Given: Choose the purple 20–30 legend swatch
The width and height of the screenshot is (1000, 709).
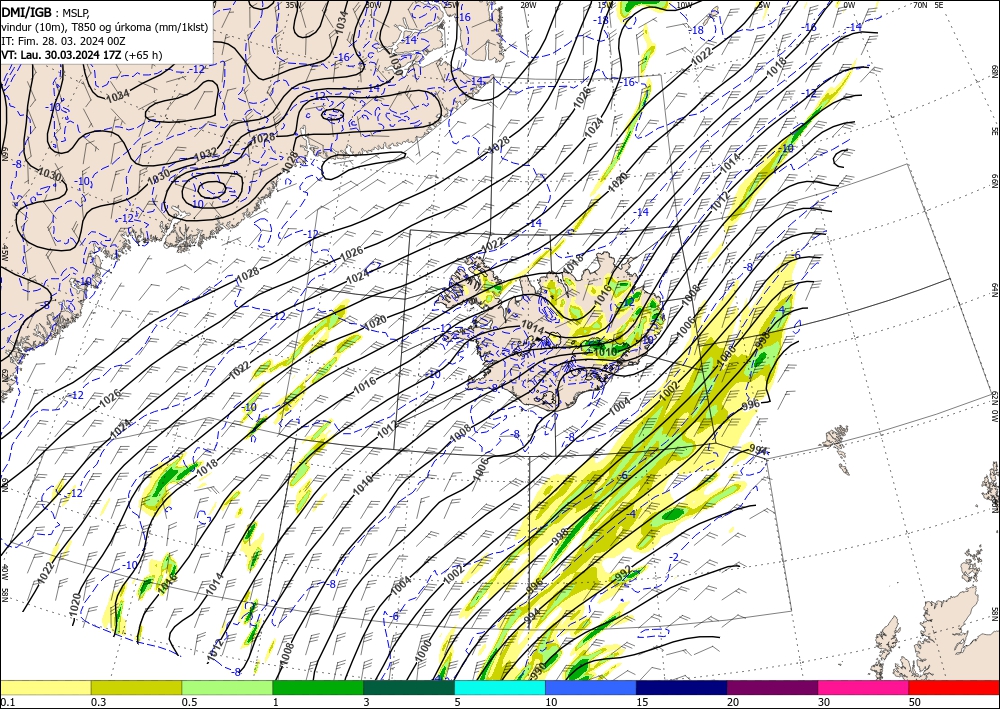Looking at the screenshot, I should coord(772,687).
